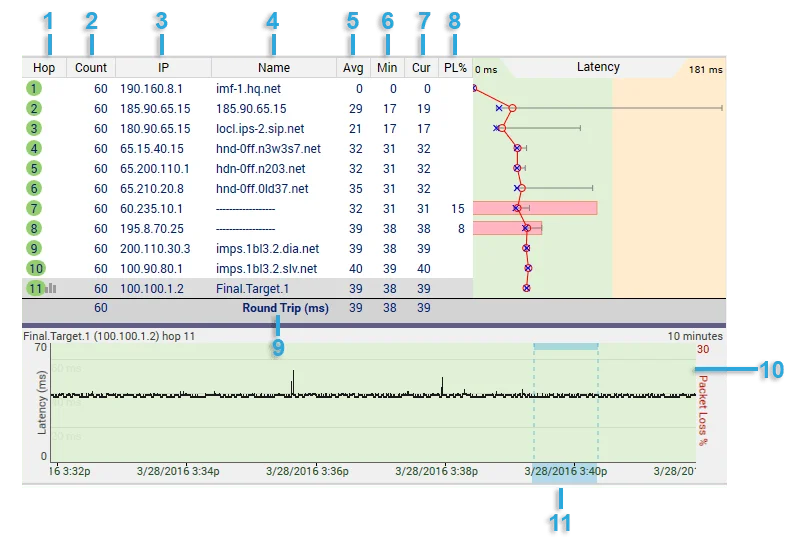
Task: Sort by the Cur column header
Action: [421, 68]
